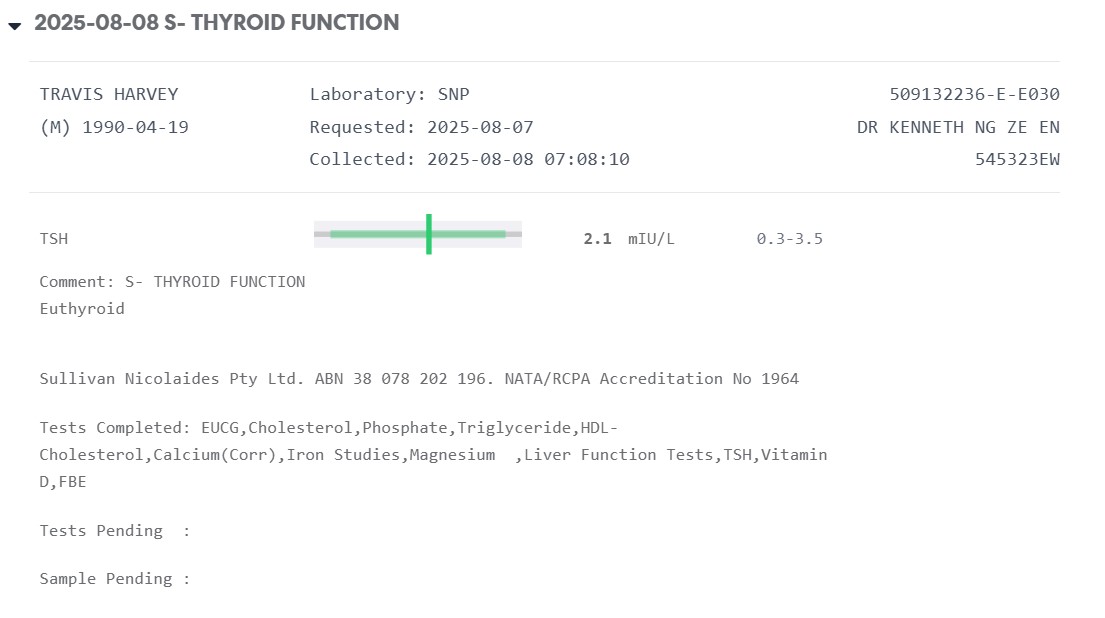Screen dimensions: 1105x618
Task: Select patient name TRAVIS HARVEY
Action: coord(109,94)
